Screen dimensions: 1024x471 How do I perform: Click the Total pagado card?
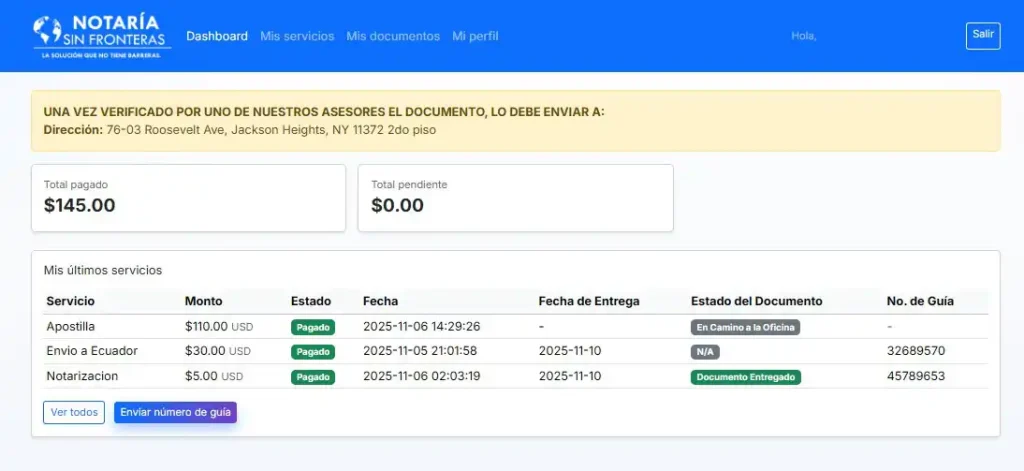tap(188, 198)
